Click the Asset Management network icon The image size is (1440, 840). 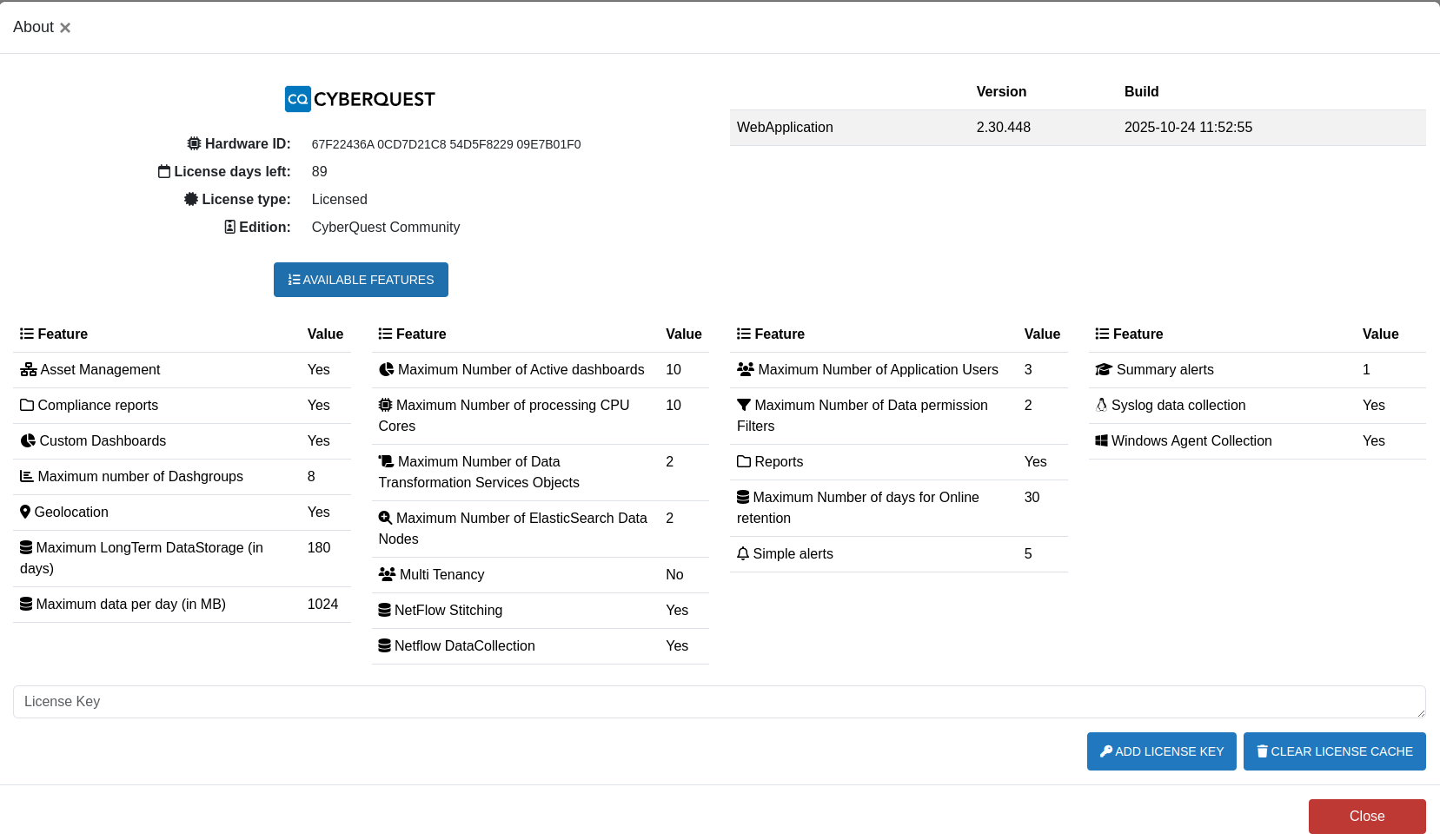[x=28, y=369]
